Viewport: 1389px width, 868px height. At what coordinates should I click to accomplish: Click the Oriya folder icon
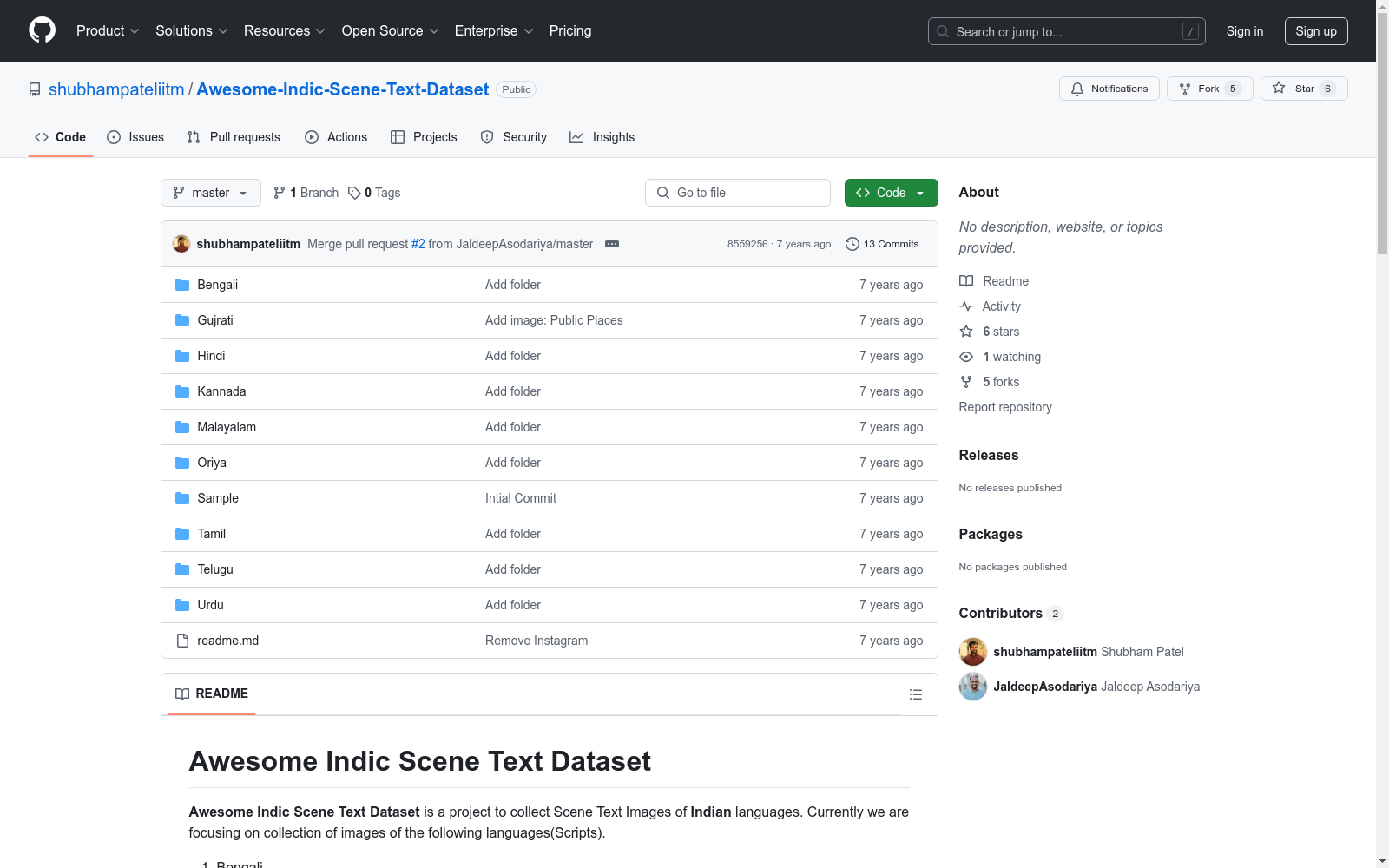(182, 463)
